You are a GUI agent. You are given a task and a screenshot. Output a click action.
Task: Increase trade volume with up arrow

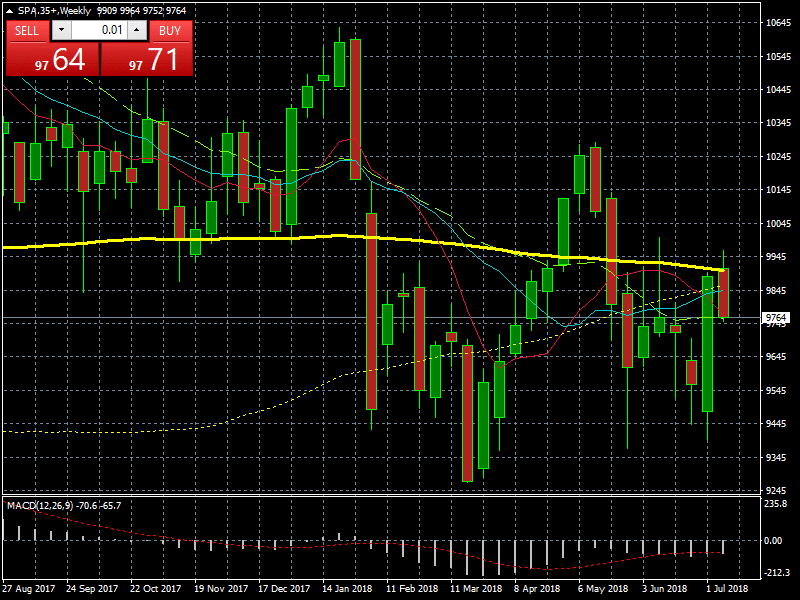pos(137,30)
